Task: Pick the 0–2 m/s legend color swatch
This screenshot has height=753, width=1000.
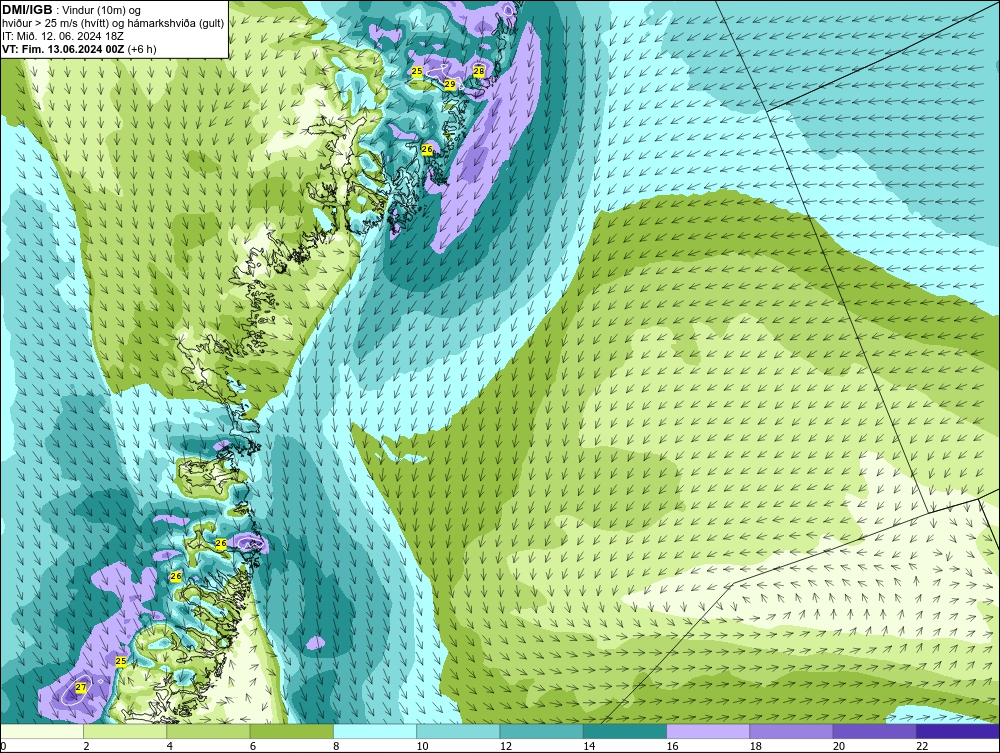Action: point(42,731)
